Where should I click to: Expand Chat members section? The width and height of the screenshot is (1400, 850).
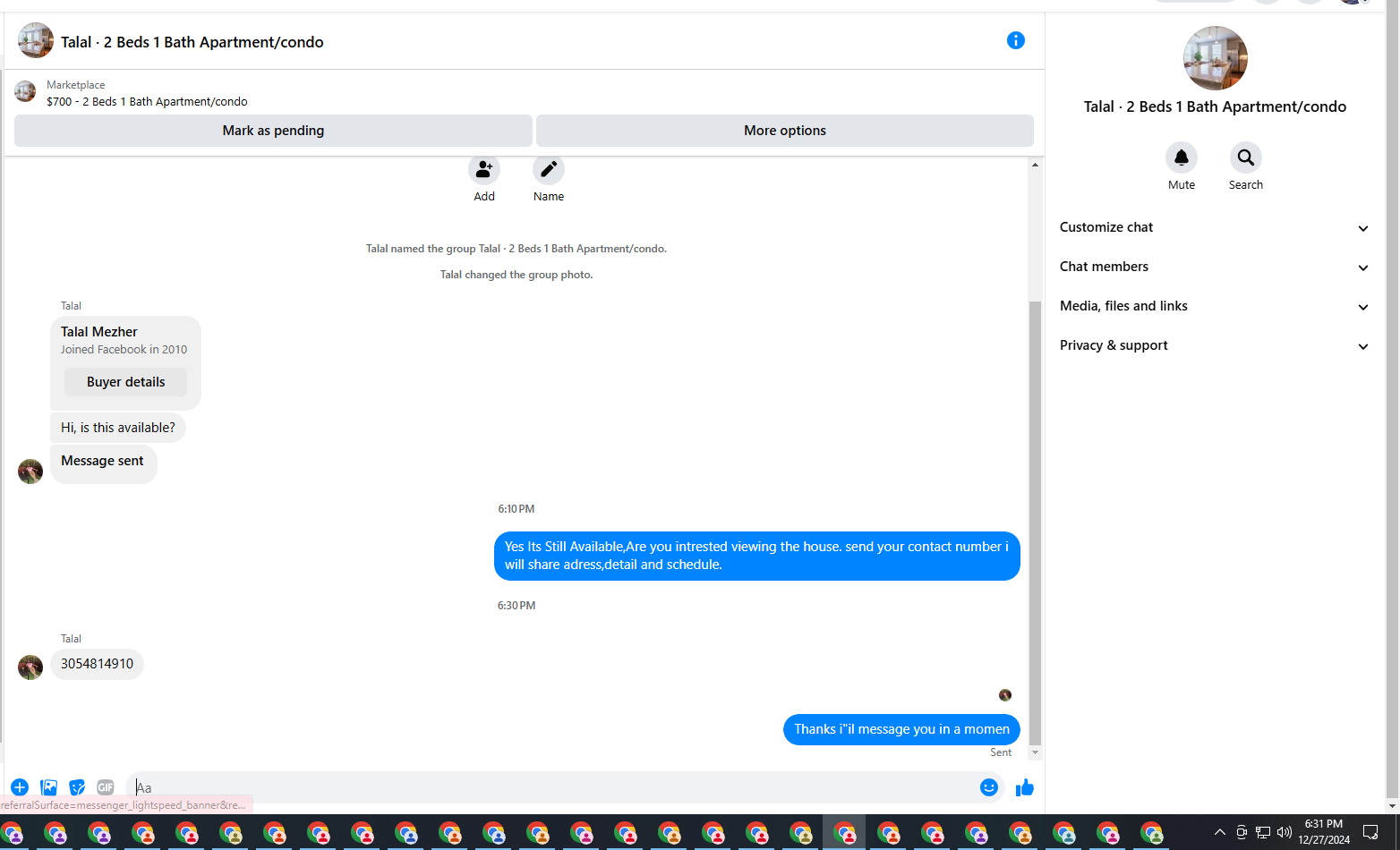tap(1215, 267)
